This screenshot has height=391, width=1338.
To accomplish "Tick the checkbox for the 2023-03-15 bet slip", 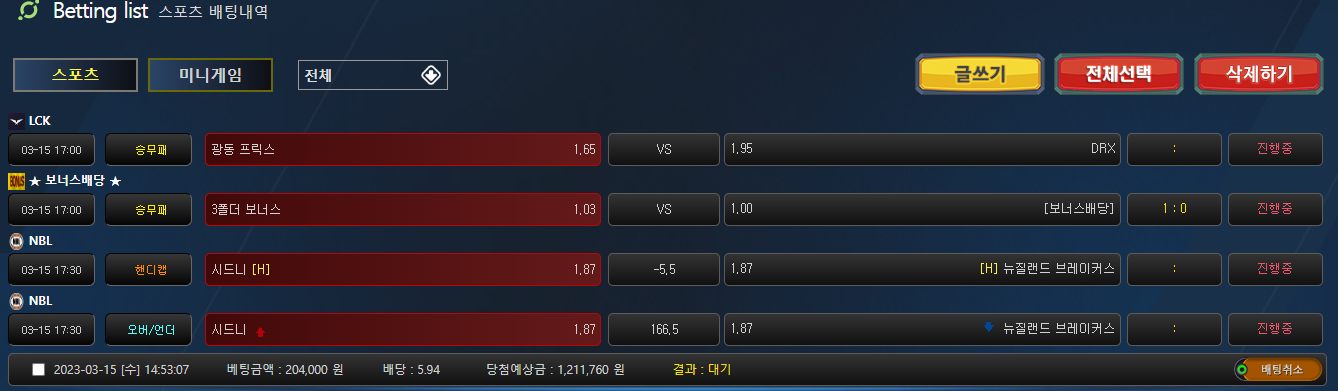I will coord(38,370).
